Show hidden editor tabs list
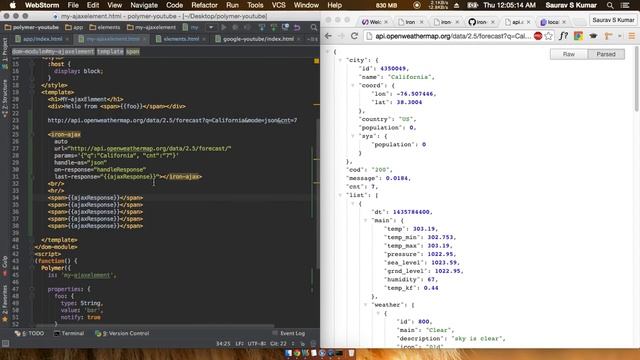 click(x=312, y=39)
